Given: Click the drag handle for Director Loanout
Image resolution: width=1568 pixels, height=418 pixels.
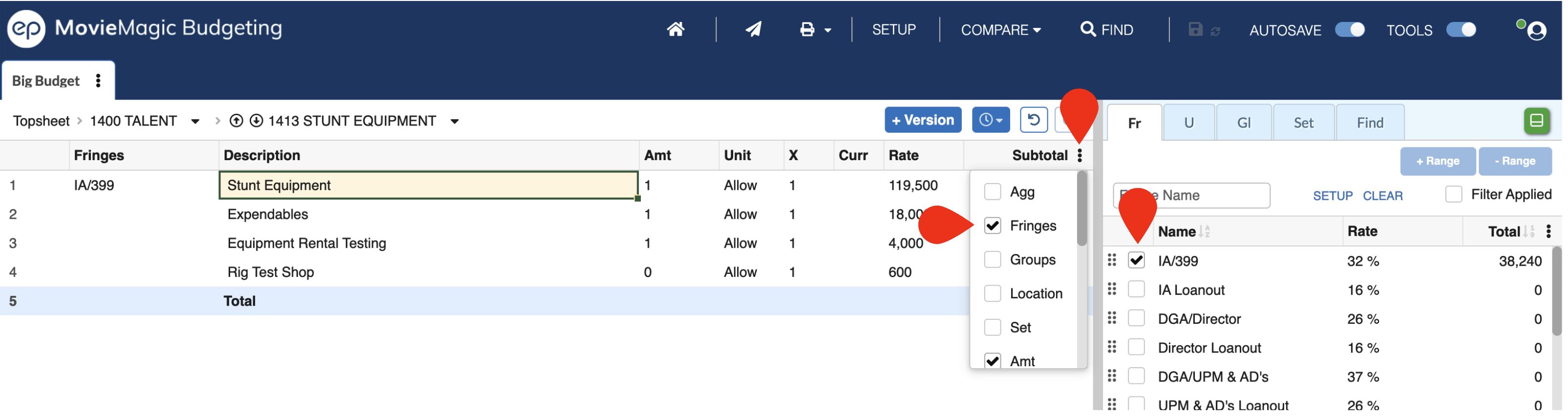Looking at the screenshot, I should pyautogui.click(x=1112, y=347).
